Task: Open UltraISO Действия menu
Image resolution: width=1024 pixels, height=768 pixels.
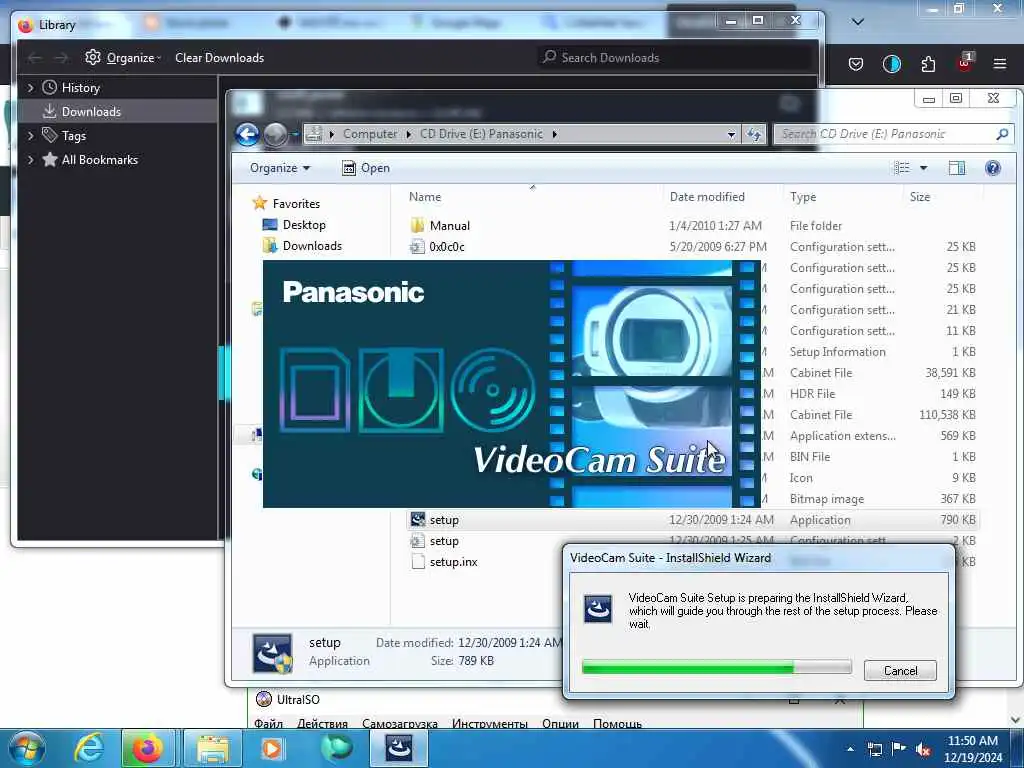Action: tap(322, 723)
